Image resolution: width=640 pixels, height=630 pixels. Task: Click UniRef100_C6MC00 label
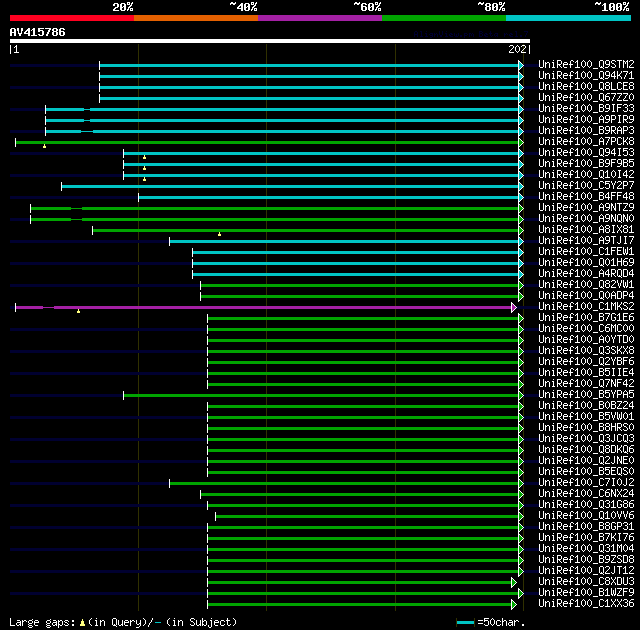pos(586,329)
